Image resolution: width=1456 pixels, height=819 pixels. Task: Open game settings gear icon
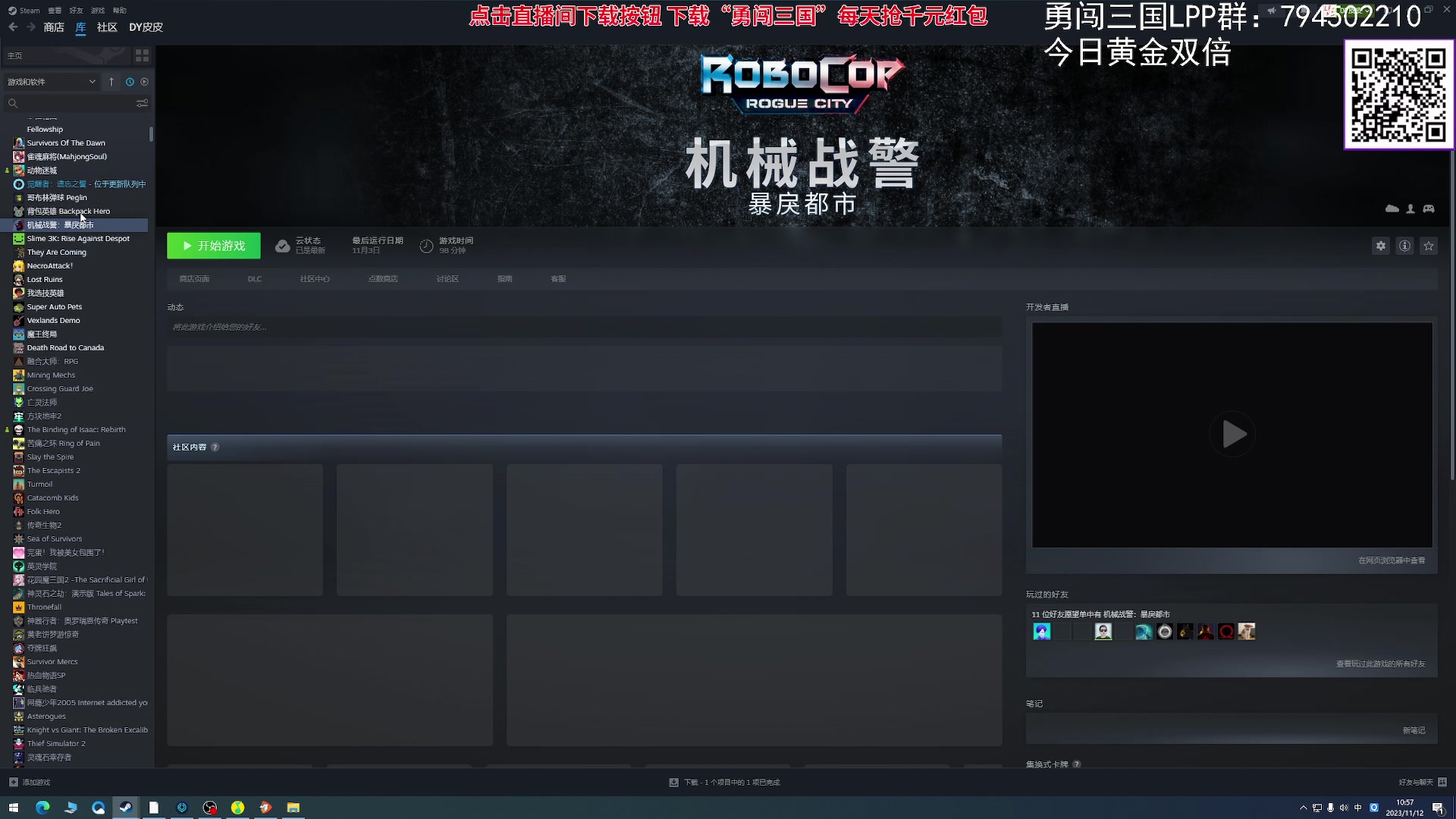click(1381, 246)
